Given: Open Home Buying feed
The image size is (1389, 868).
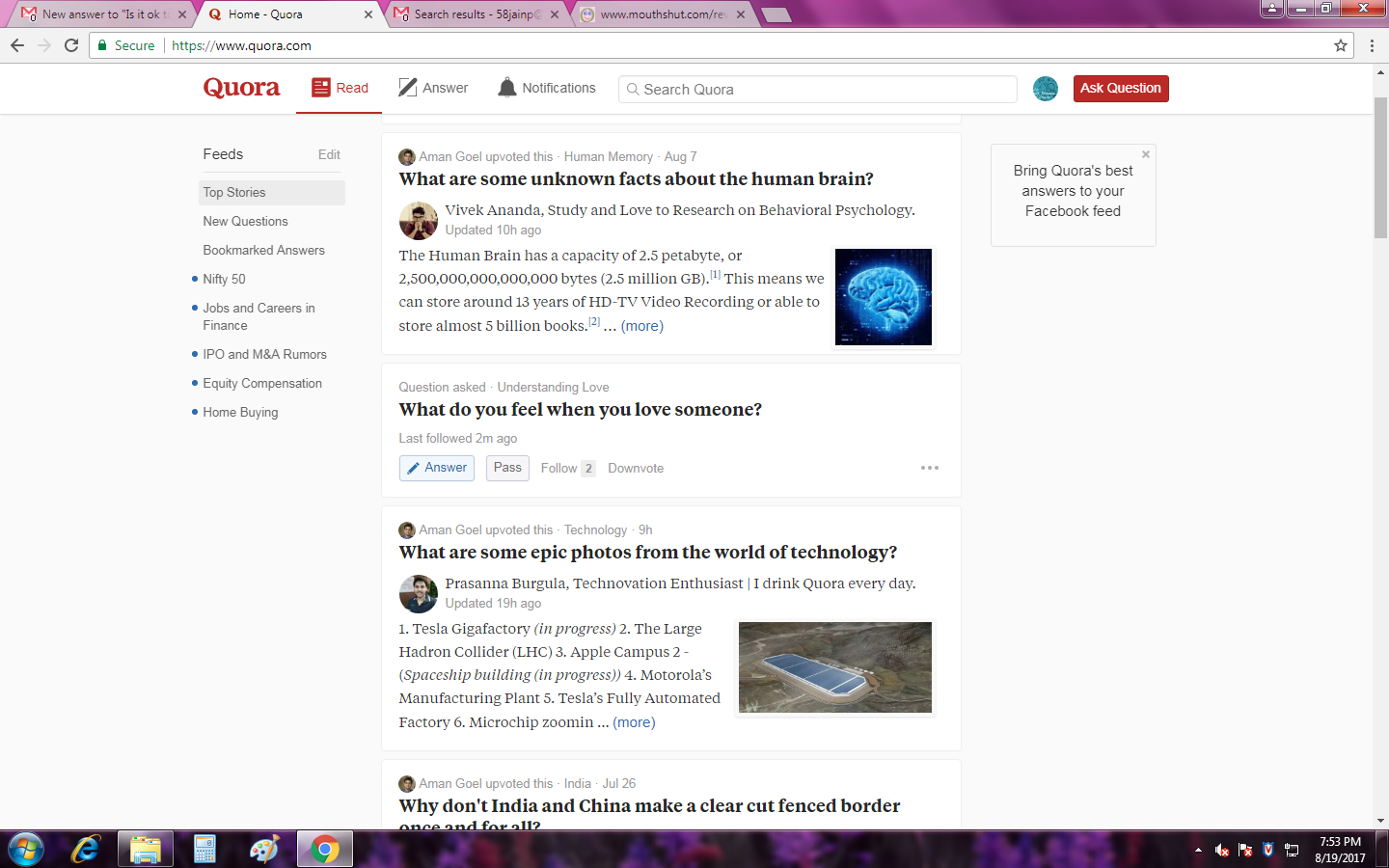Looking at the screenshot, I should (240, 412).
